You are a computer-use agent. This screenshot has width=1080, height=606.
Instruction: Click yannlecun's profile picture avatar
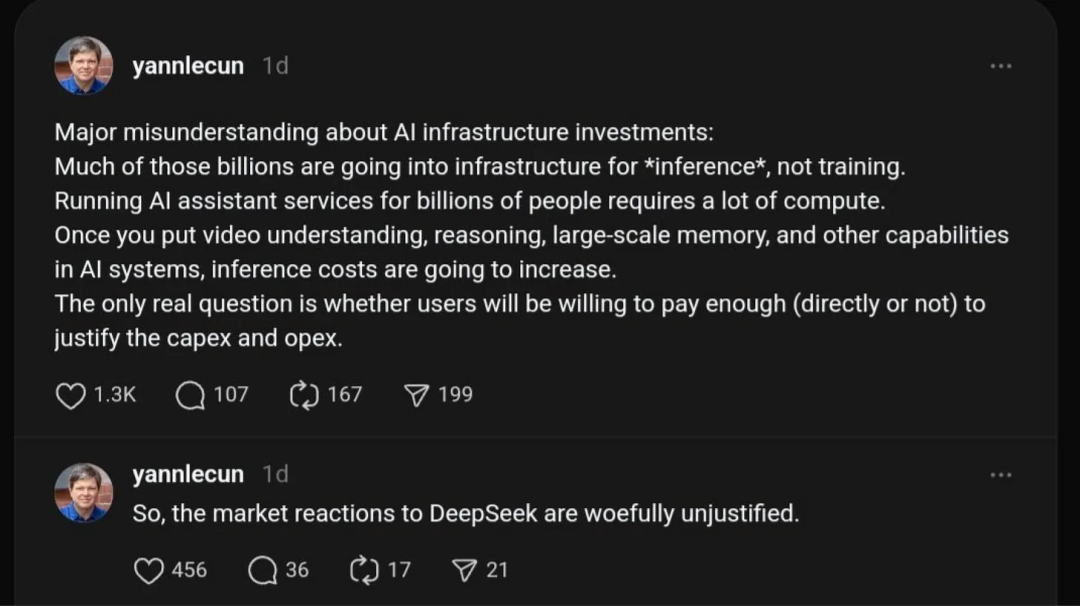84,66
